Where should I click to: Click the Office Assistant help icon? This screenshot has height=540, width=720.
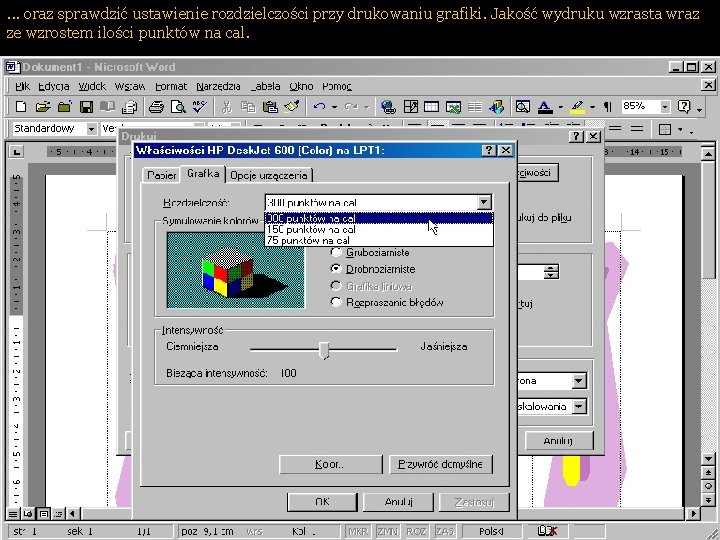click(x=684, y=107)
